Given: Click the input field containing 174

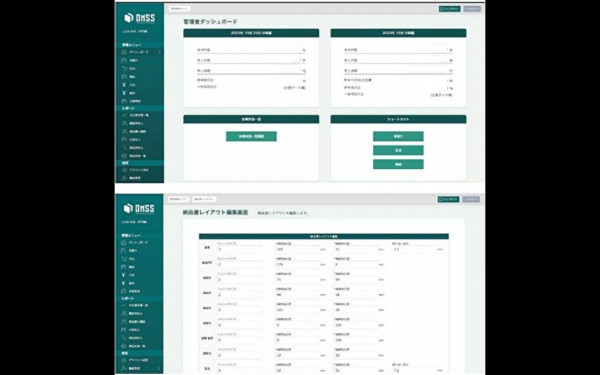Looking at the screenshot, I should click(x=297, y=264).
